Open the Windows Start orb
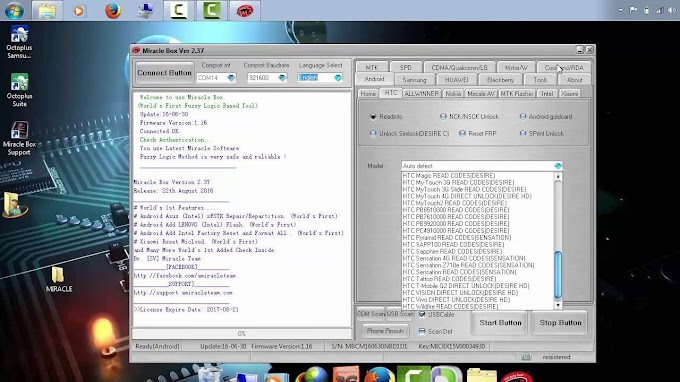 pos(14,10)
